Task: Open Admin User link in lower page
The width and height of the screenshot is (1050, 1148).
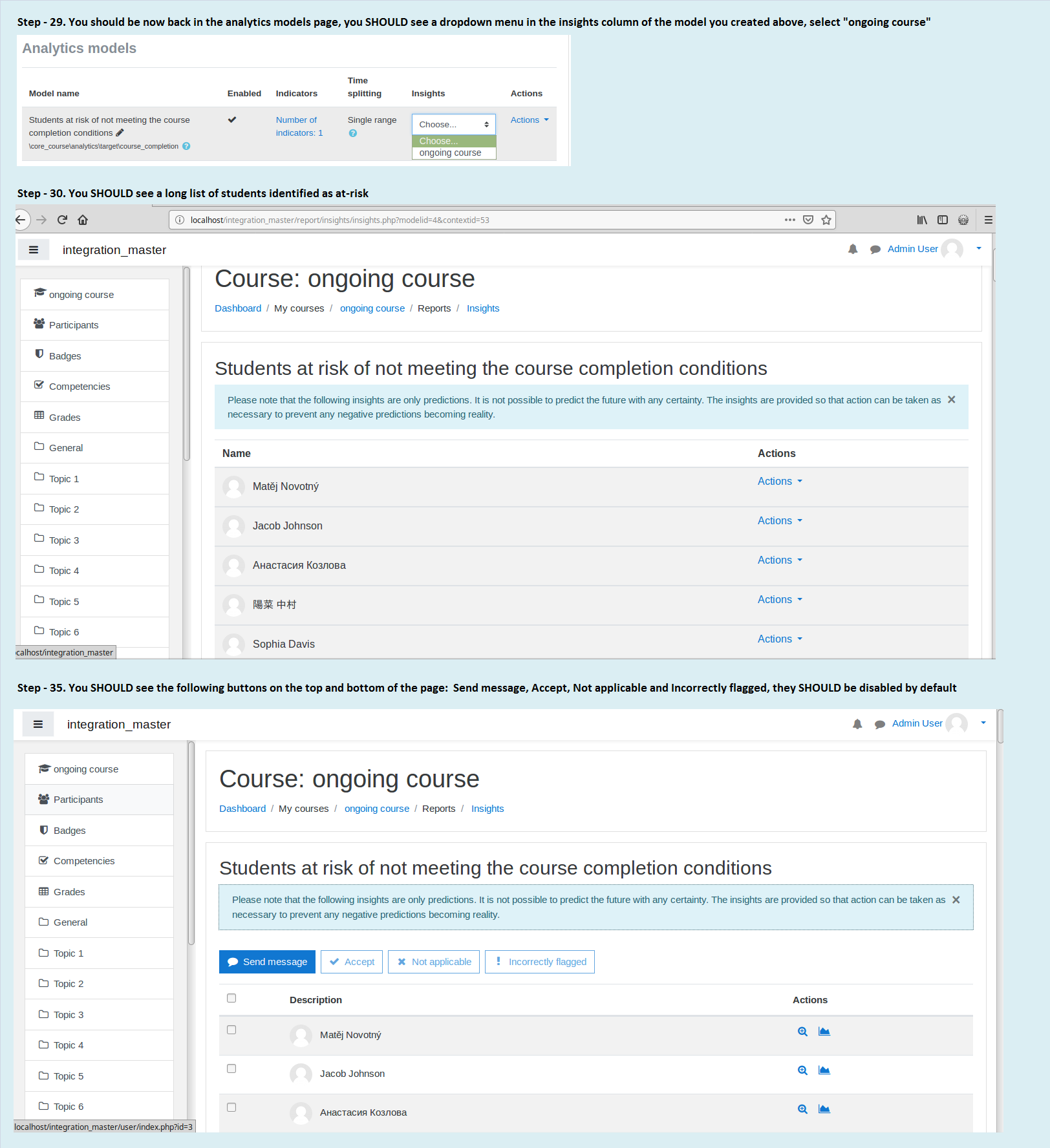Action: (x=917, y=723)
